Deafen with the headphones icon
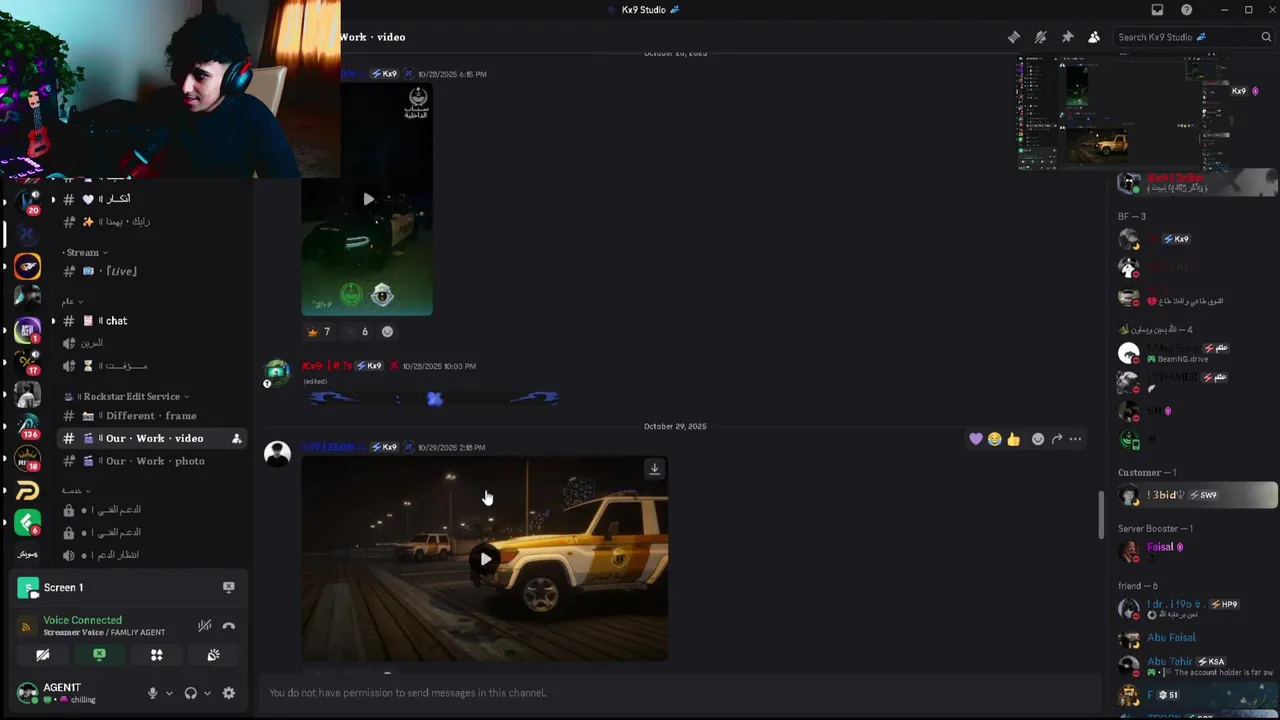This screenshot has height=720, width=1280. click(191, 693)
